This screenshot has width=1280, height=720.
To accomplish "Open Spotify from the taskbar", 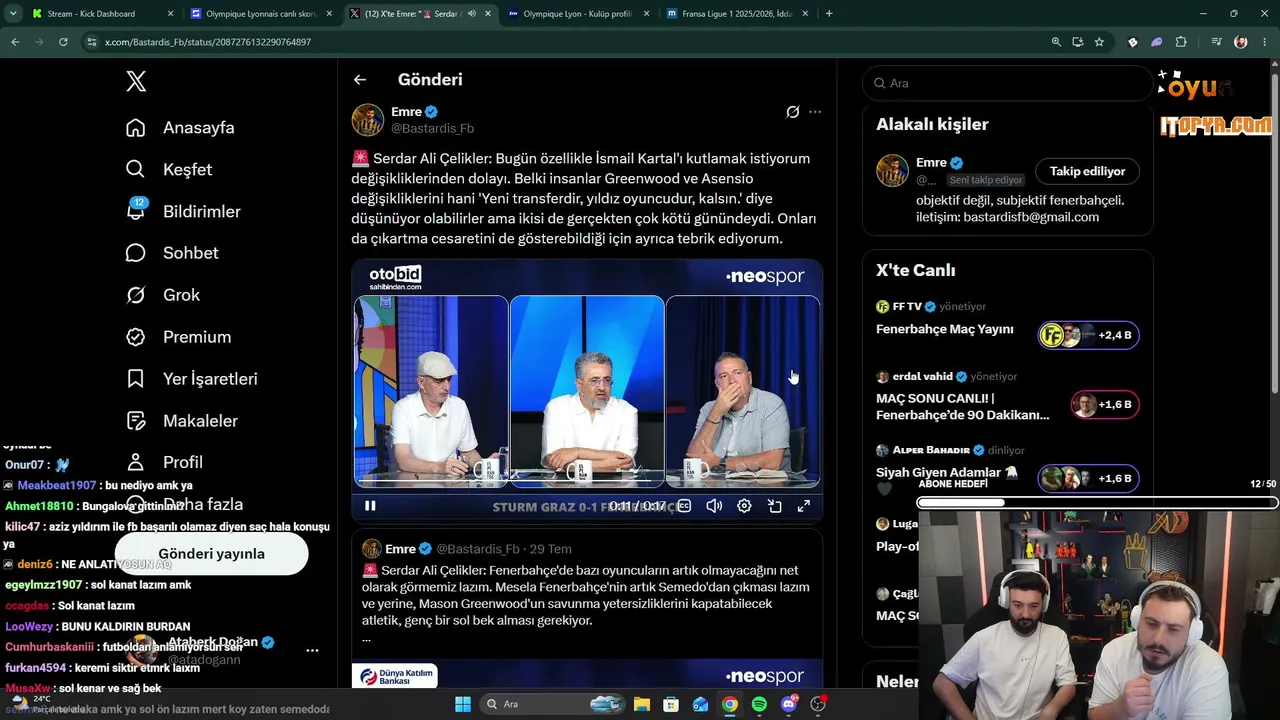I will coord(759,704).
